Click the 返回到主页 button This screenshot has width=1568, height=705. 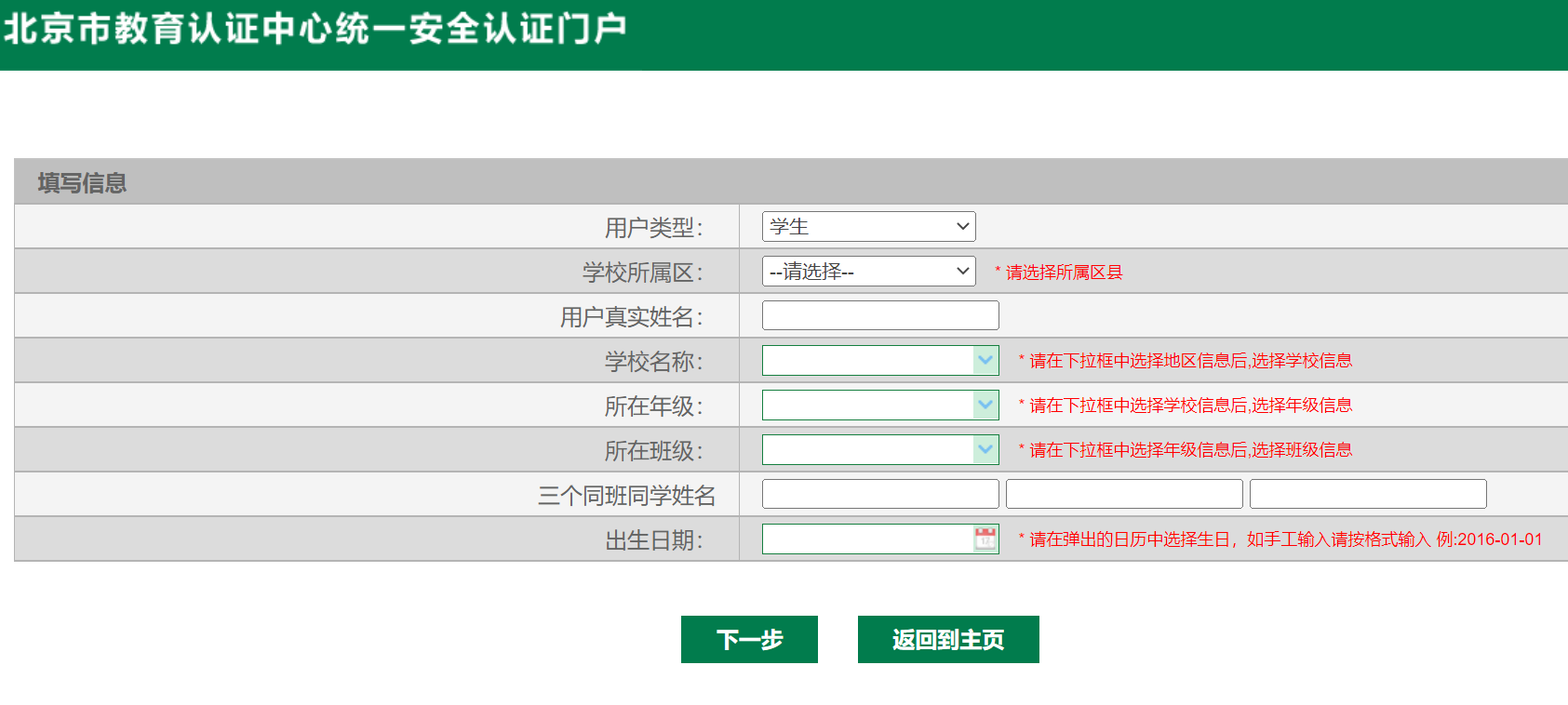pyautogui.click(x=947, y=639)
